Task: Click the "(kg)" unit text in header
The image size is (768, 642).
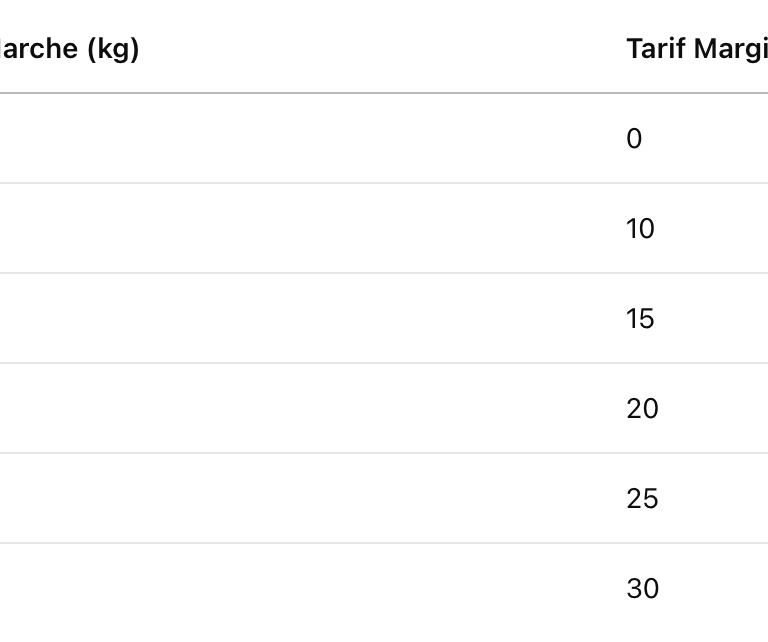Action: 113,48
